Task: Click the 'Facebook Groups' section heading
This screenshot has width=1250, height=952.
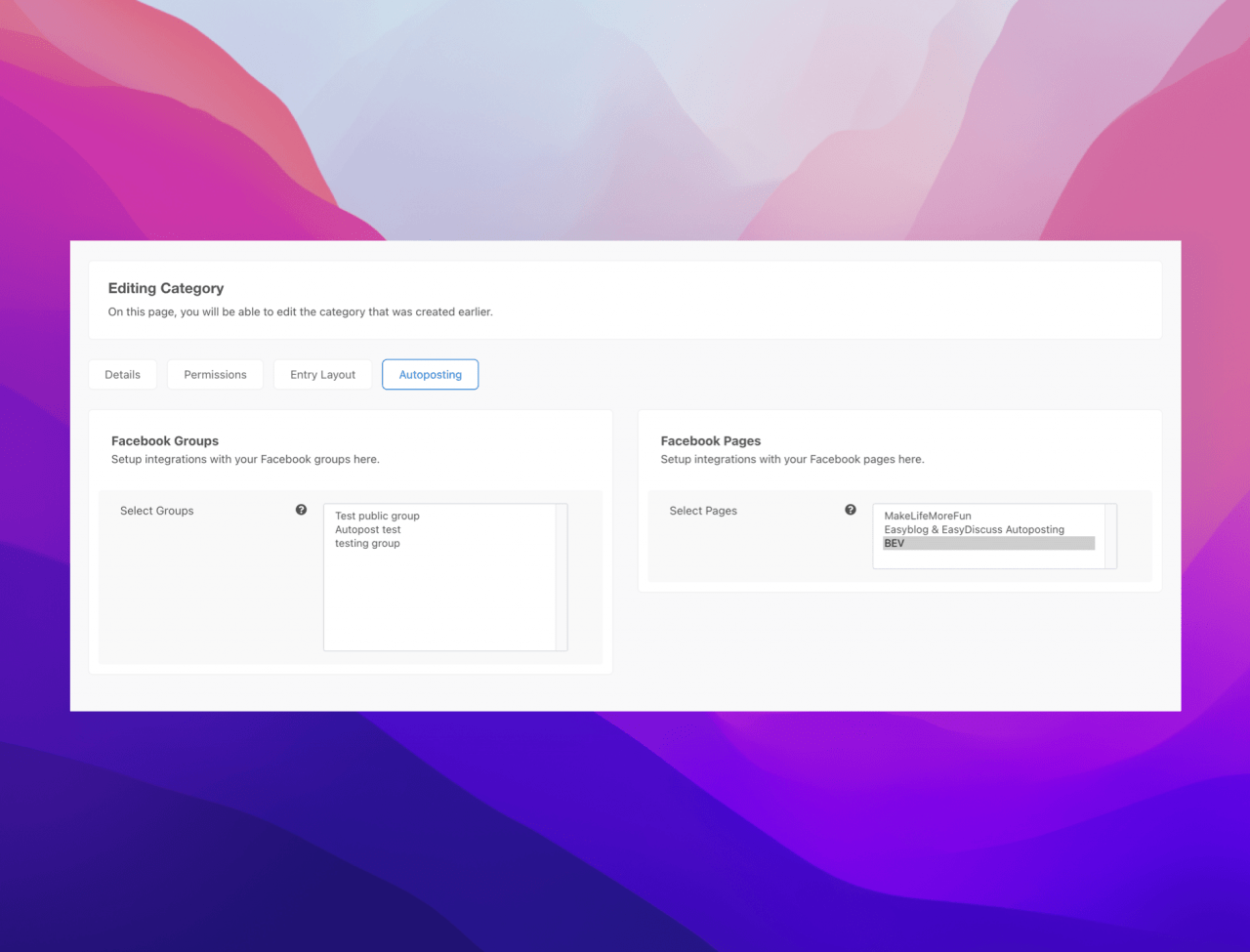Action: pos(165,441)
